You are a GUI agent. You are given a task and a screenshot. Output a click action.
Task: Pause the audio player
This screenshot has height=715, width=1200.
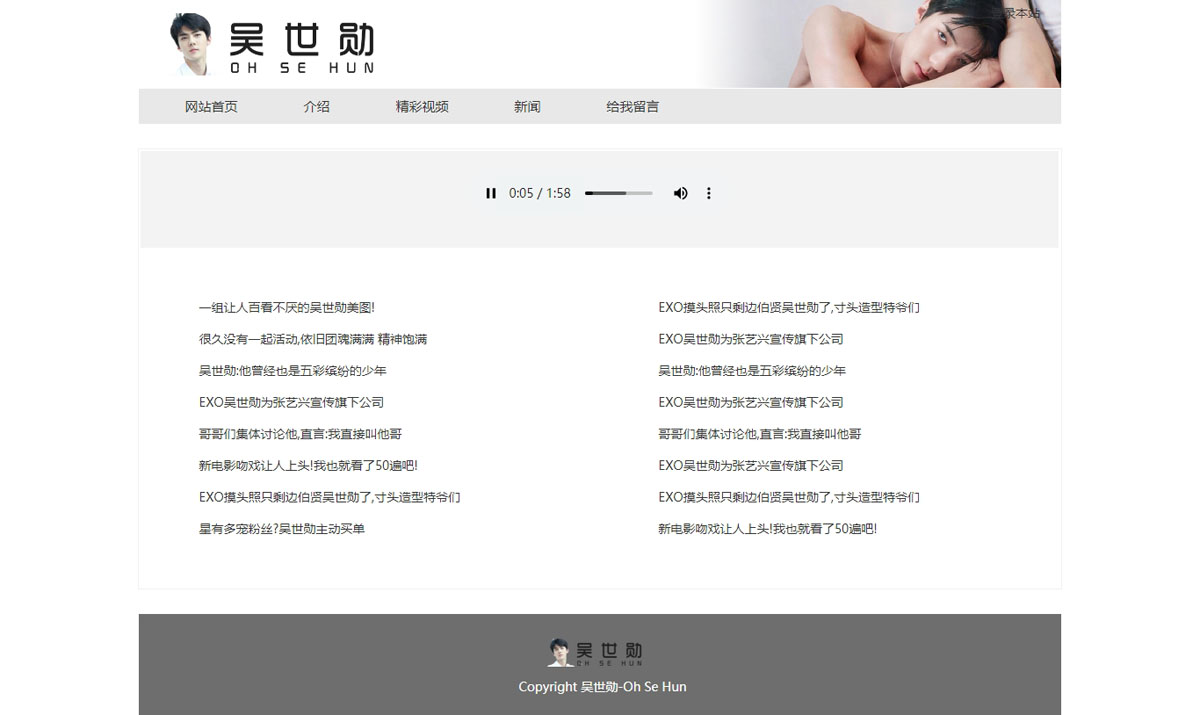(x=491, y=193)
